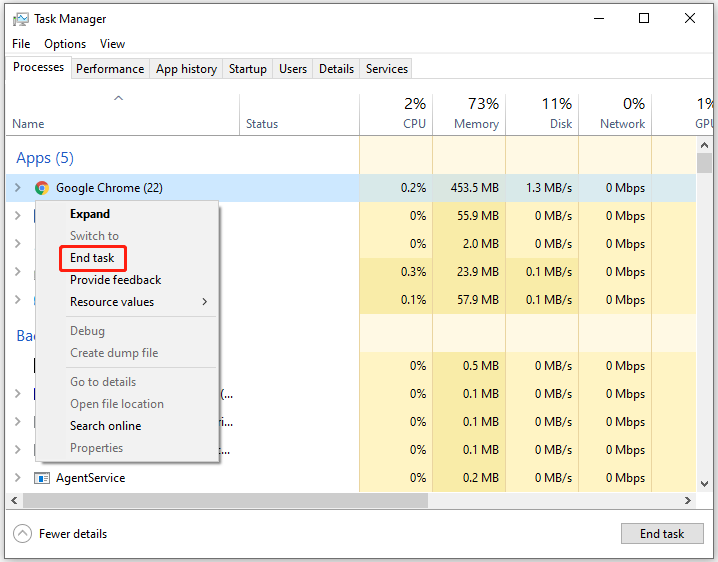The height and width of the screenshot is (562, 718).
Task: Choose End task in the context menu
Action: point(92,258)
